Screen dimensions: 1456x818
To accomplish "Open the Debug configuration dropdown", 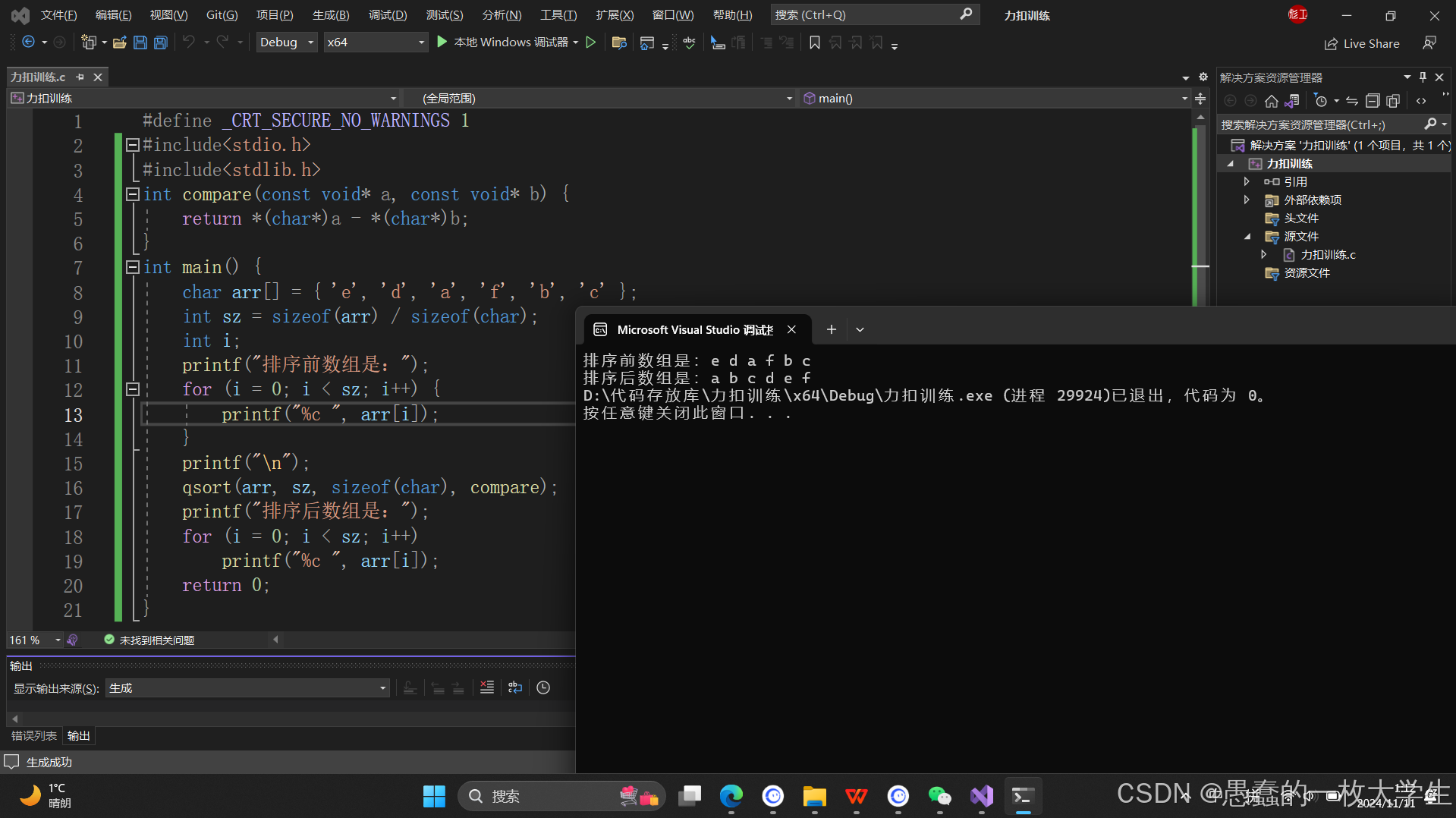I will 287,42.
